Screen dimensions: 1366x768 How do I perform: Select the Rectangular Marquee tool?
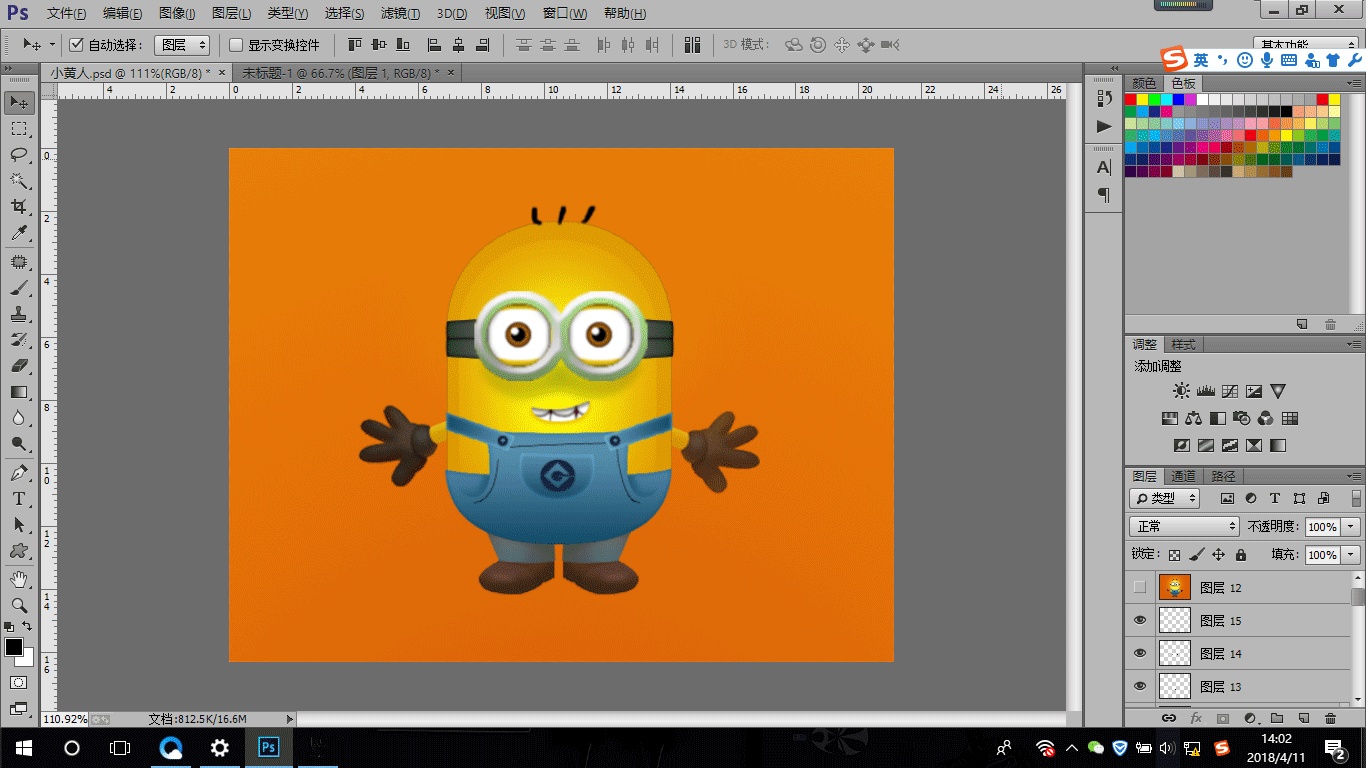coord(19,128)
